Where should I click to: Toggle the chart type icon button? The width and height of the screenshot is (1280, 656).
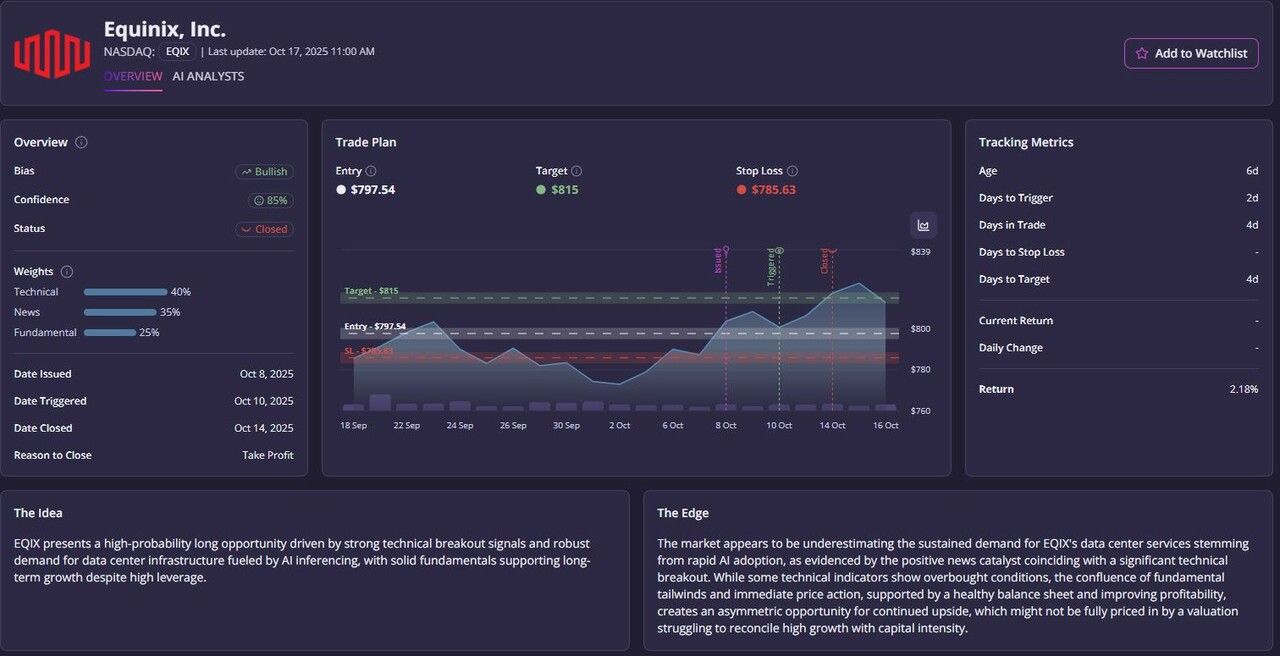coord(923,225)
